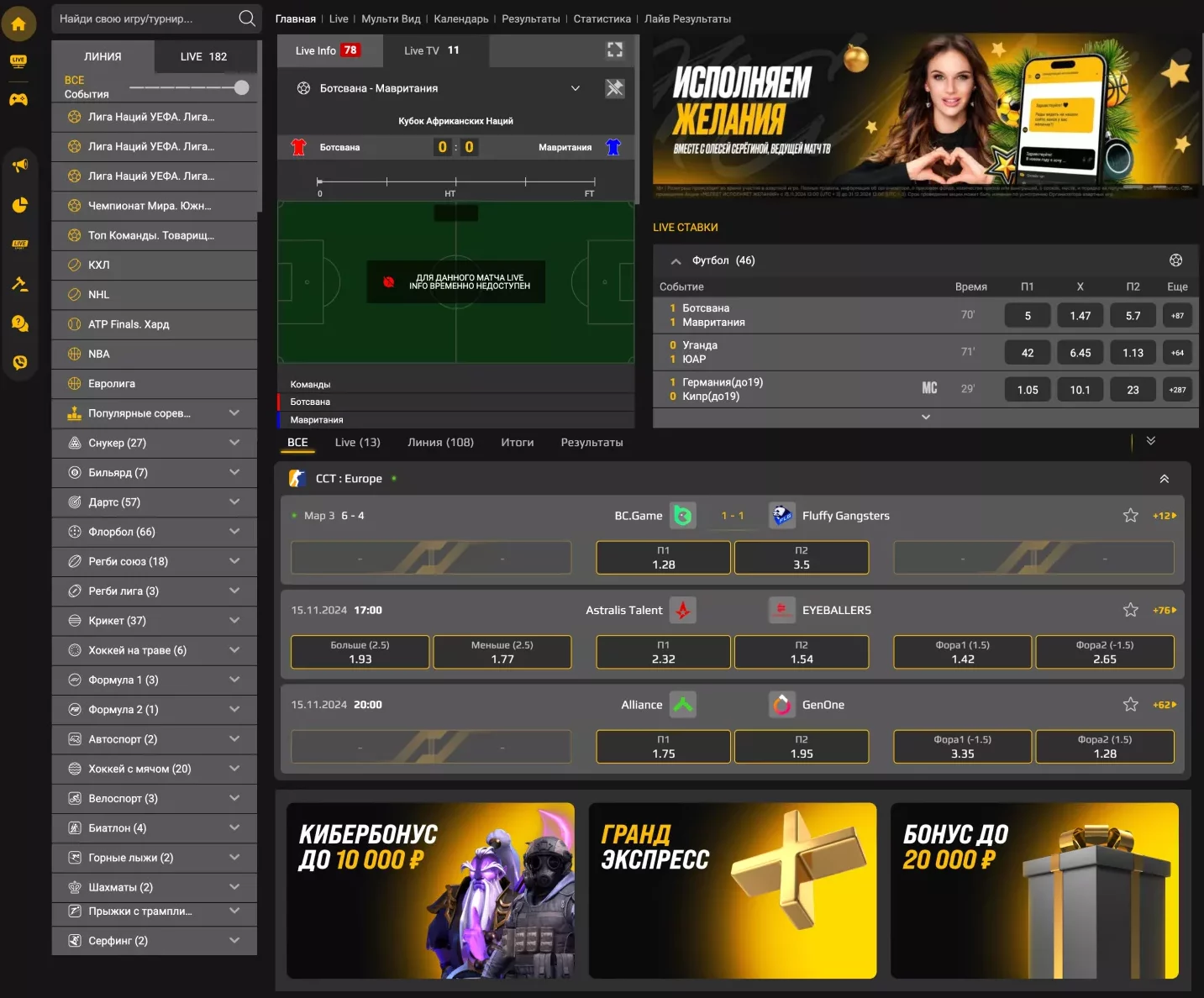
Task: Star the Astralis Talent vs EYEBALLERS match
Action: (x=1131, y=610)
